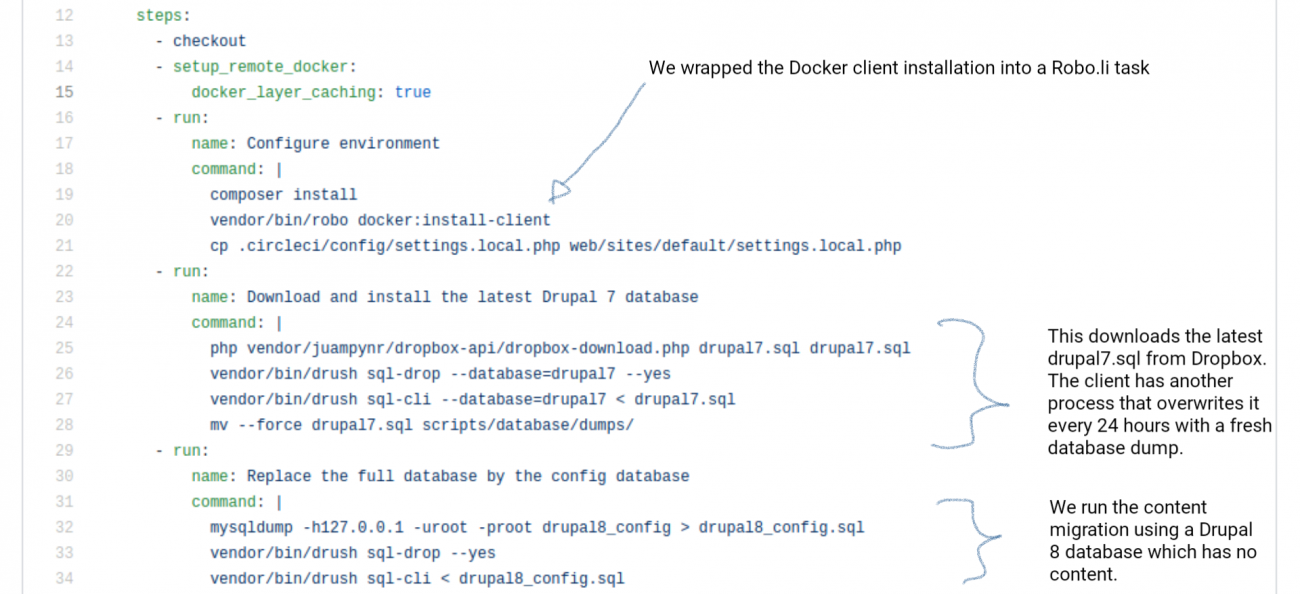
Task: Click the mysqldump command on line 32
Action: click(537, 527)
